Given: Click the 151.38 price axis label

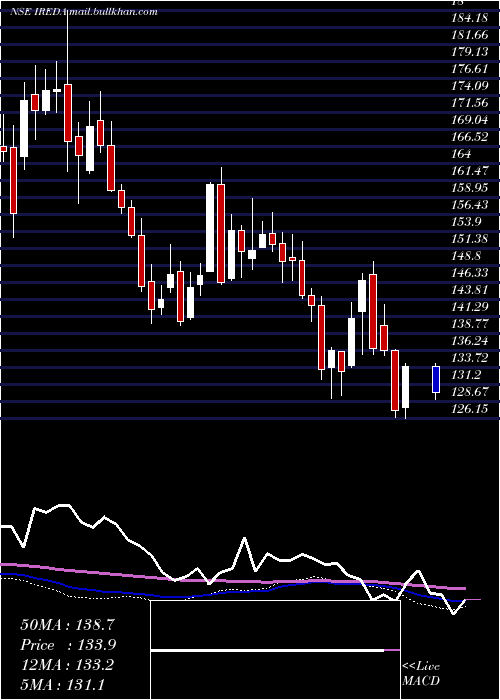Looking at the screenshot, I should 470,238.
